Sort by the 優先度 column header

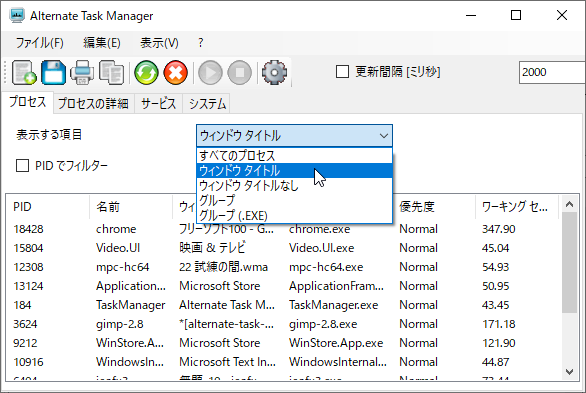click(434, 207)
